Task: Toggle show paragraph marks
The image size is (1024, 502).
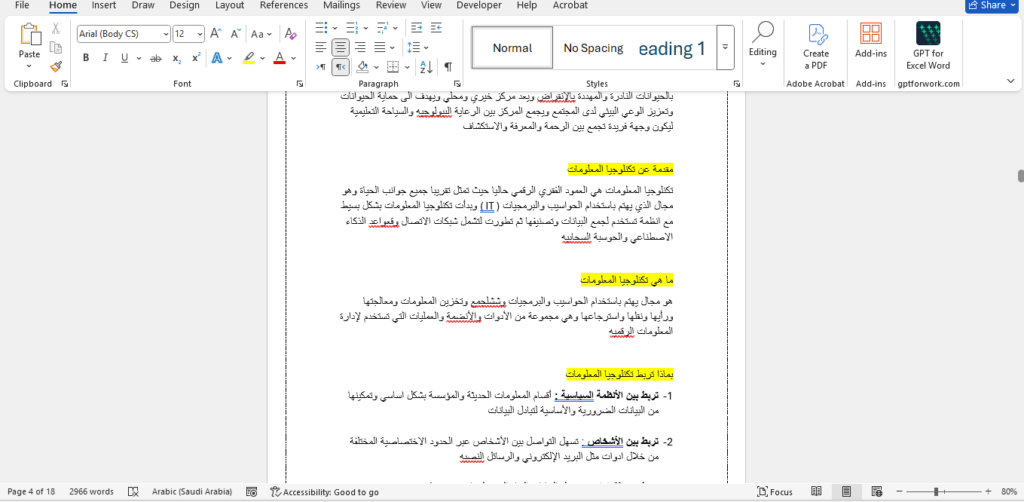Action: pyautogui.click(x=448, y=67)
